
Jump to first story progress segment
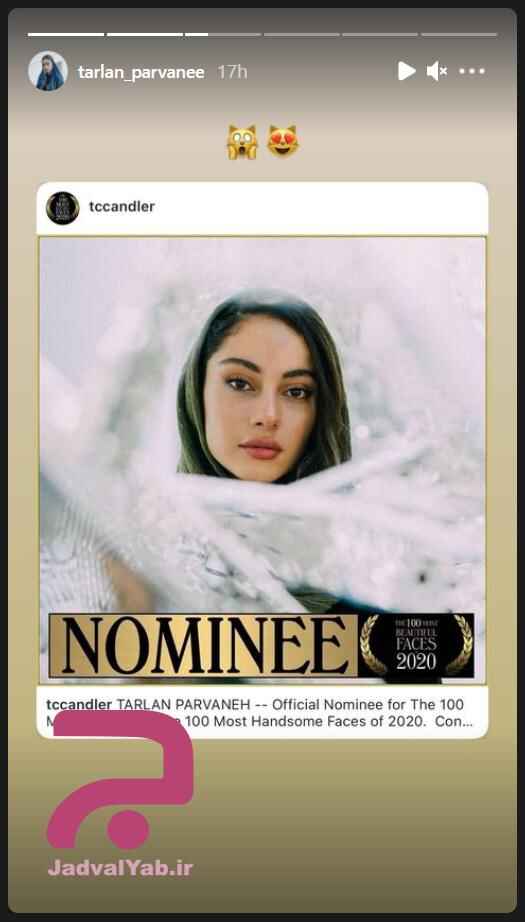[66, 35]
